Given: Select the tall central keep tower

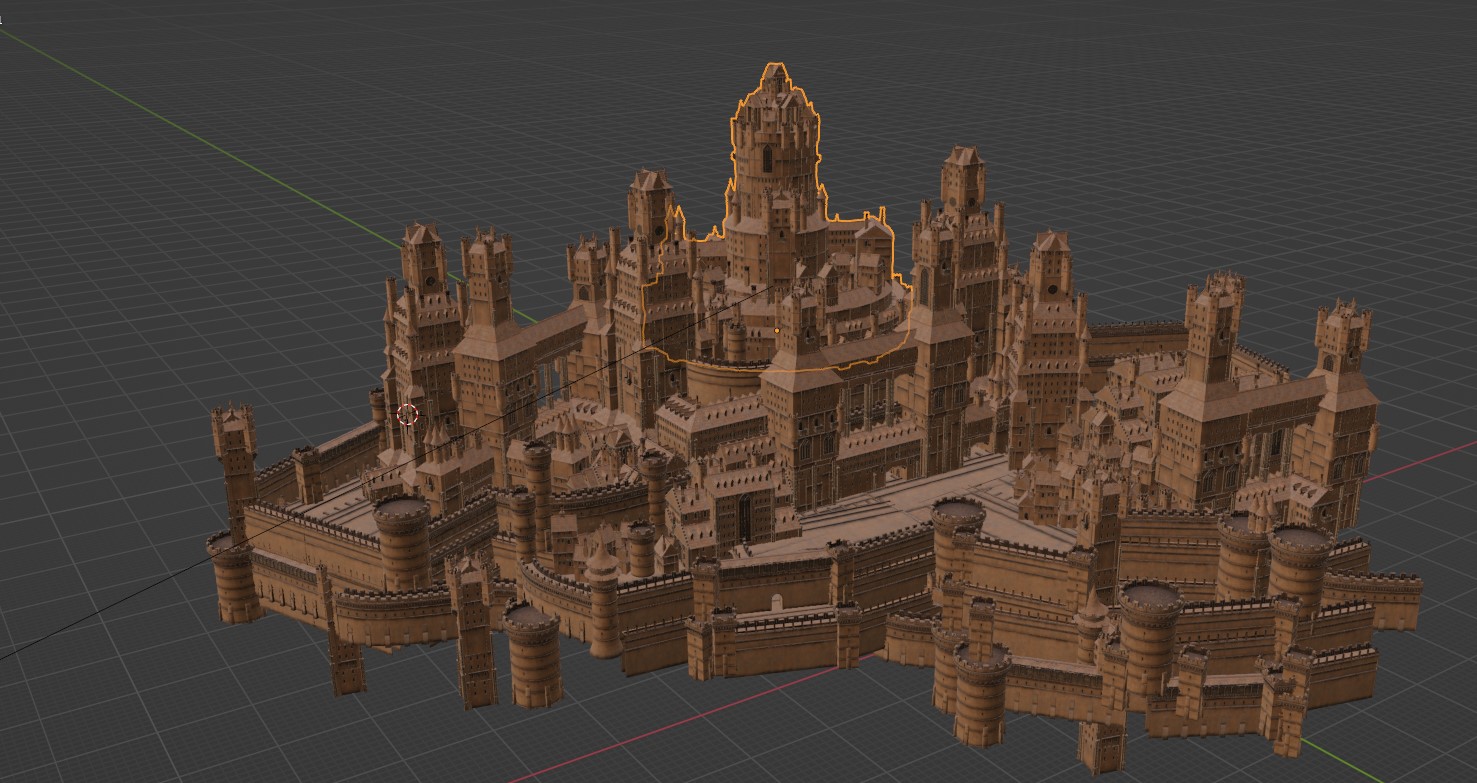Looking at the screenshot, I should pyautogui.click(x=775, y=150).
